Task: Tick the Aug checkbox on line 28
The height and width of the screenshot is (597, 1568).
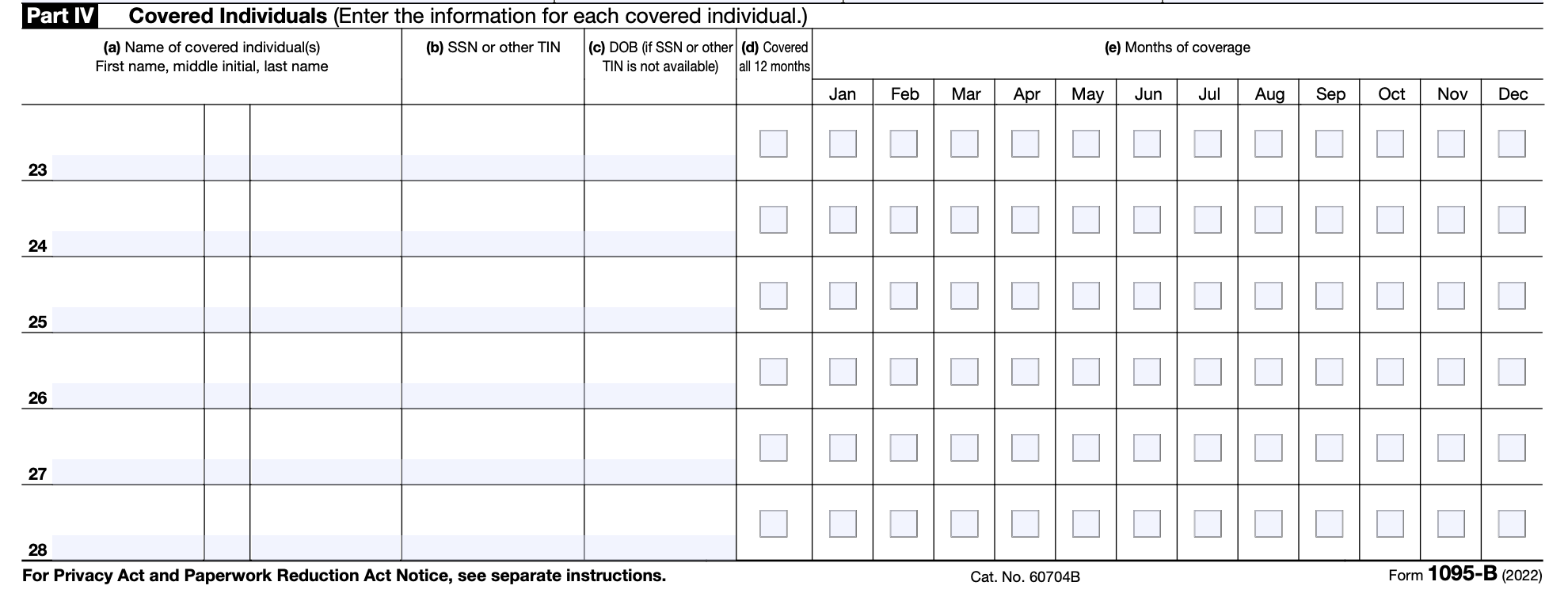Action: (1268, 523)
